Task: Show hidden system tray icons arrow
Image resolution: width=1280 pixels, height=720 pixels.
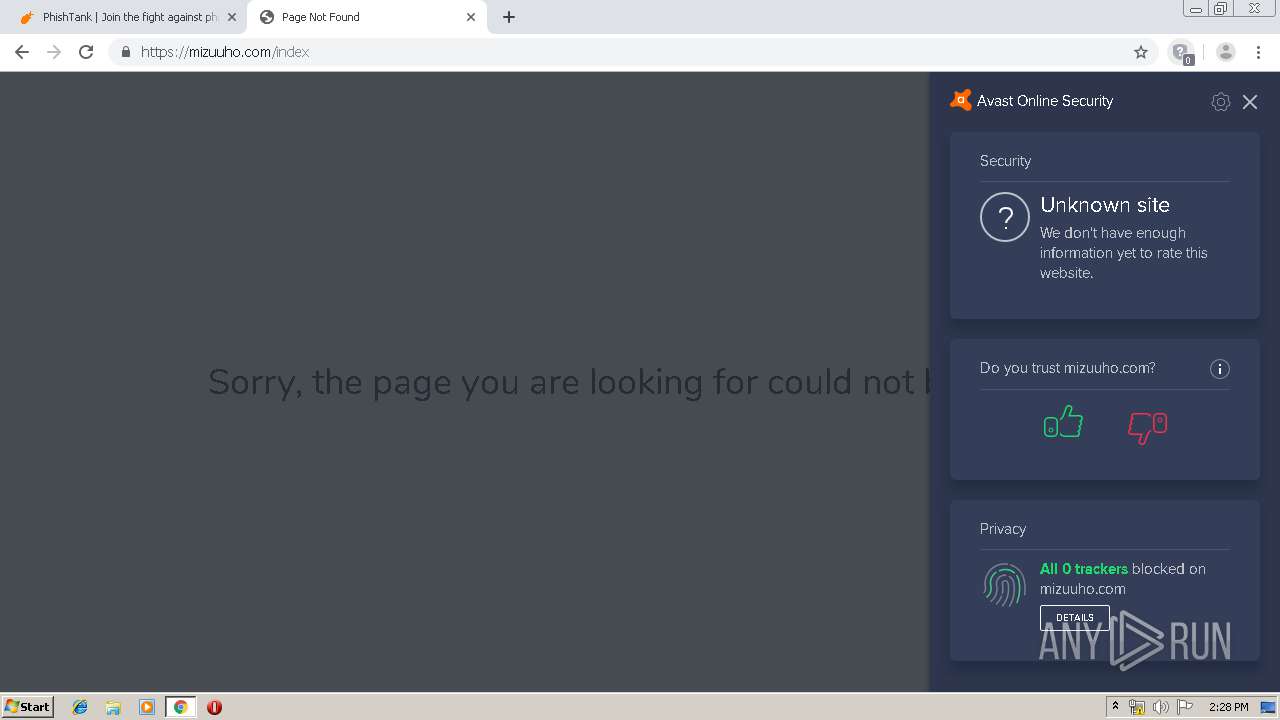Action: 1115,707
